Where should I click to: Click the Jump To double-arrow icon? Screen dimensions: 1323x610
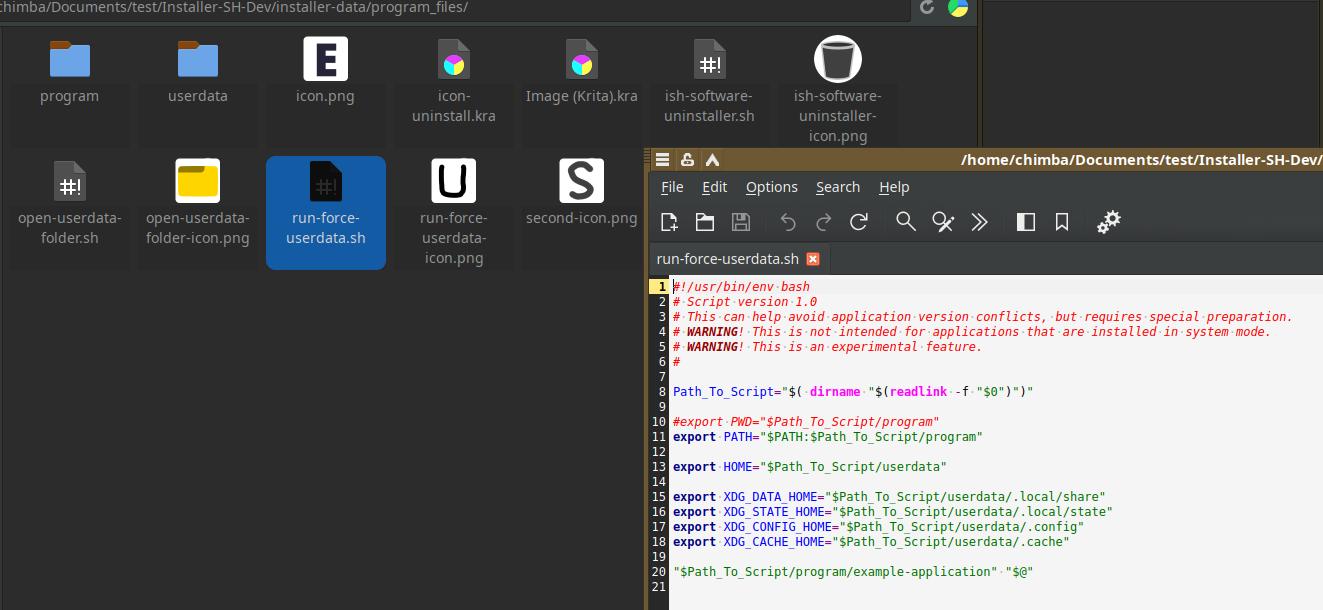[979, 222]
